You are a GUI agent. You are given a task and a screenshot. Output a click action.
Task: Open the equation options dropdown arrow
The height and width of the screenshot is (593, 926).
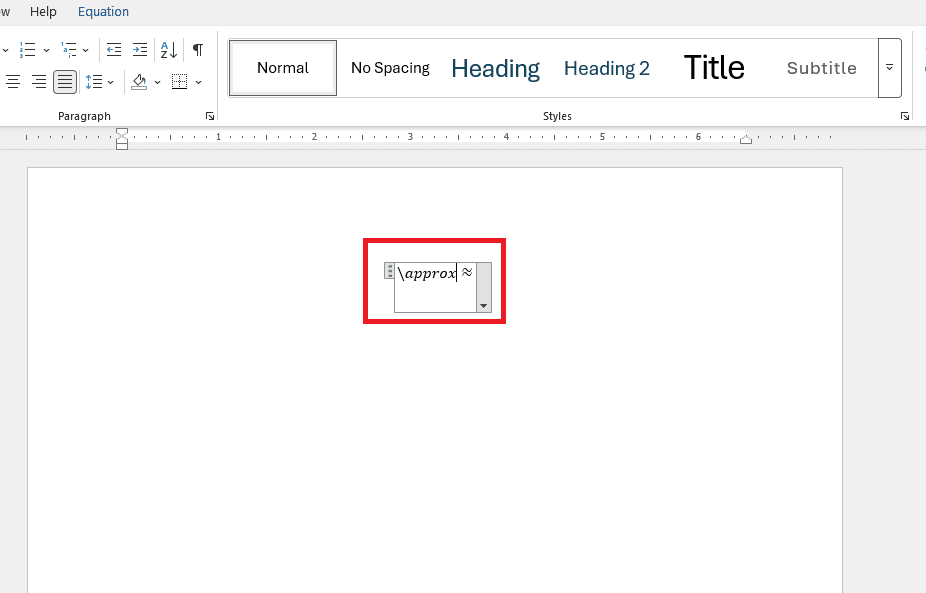[x=484, y=305]
